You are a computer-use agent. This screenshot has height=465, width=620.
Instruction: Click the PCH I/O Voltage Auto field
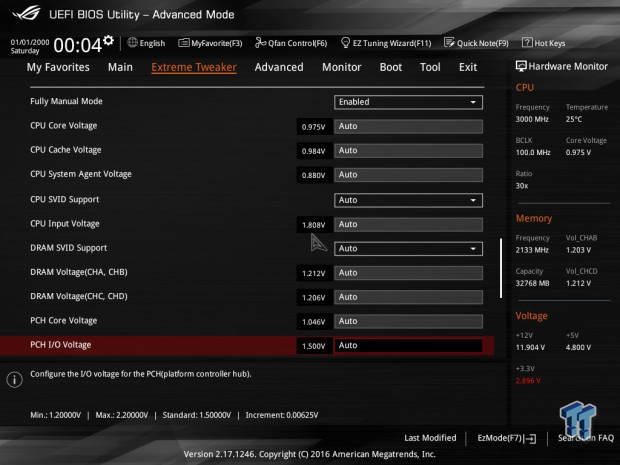(x=408, y=345)
